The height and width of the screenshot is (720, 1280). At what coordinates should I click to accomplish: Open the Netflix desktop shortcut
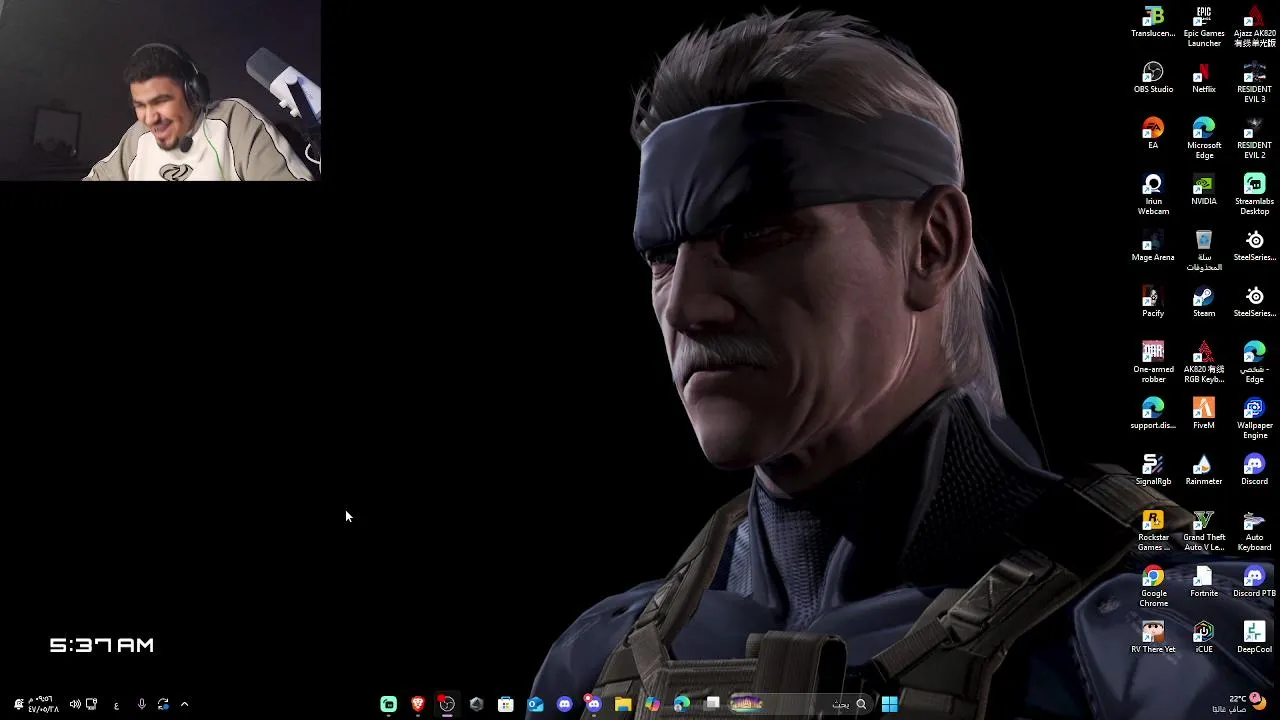point(1204,78)
